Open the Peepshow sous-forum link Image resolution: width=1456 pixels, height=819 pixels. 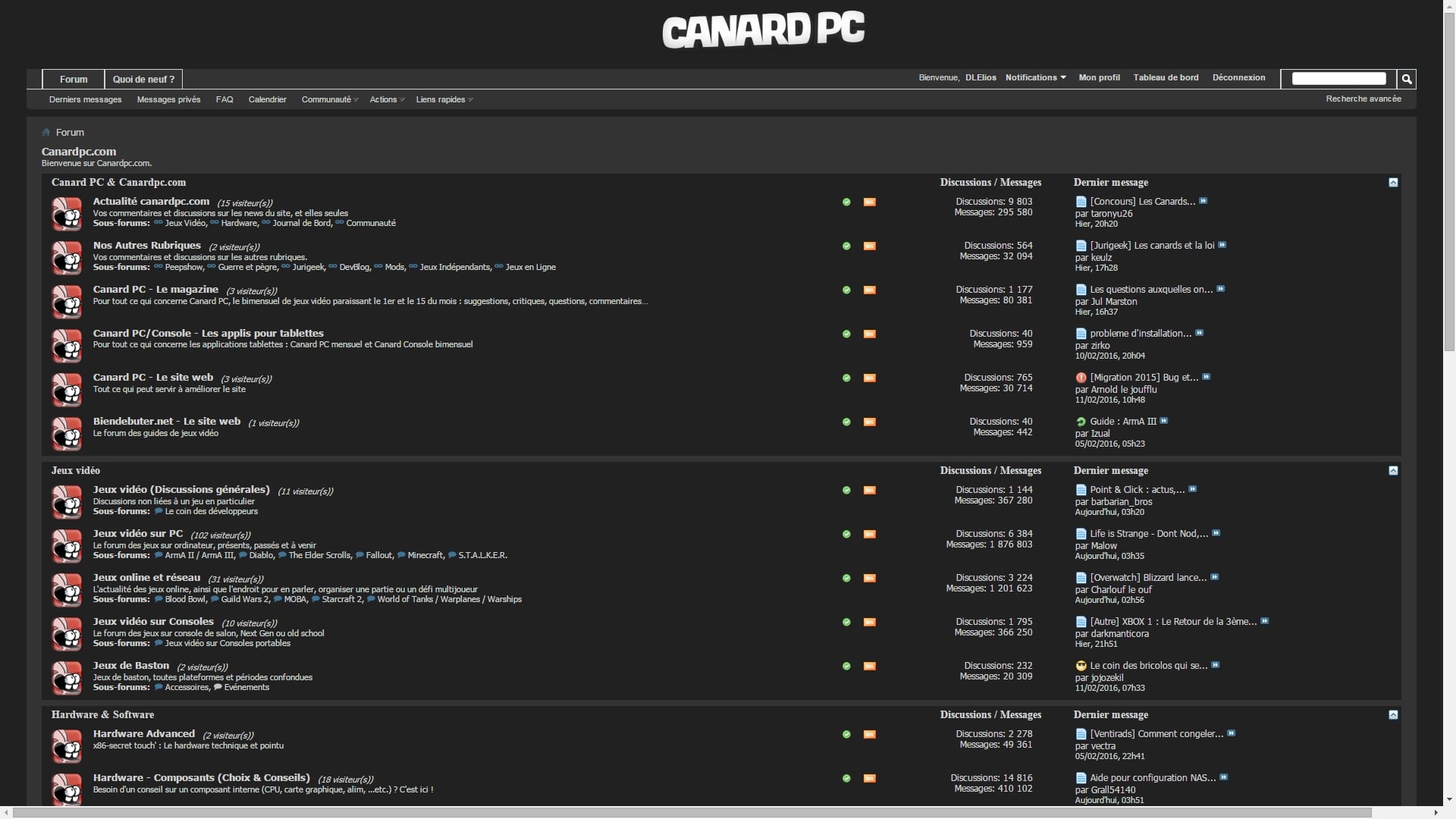point(184,267)
